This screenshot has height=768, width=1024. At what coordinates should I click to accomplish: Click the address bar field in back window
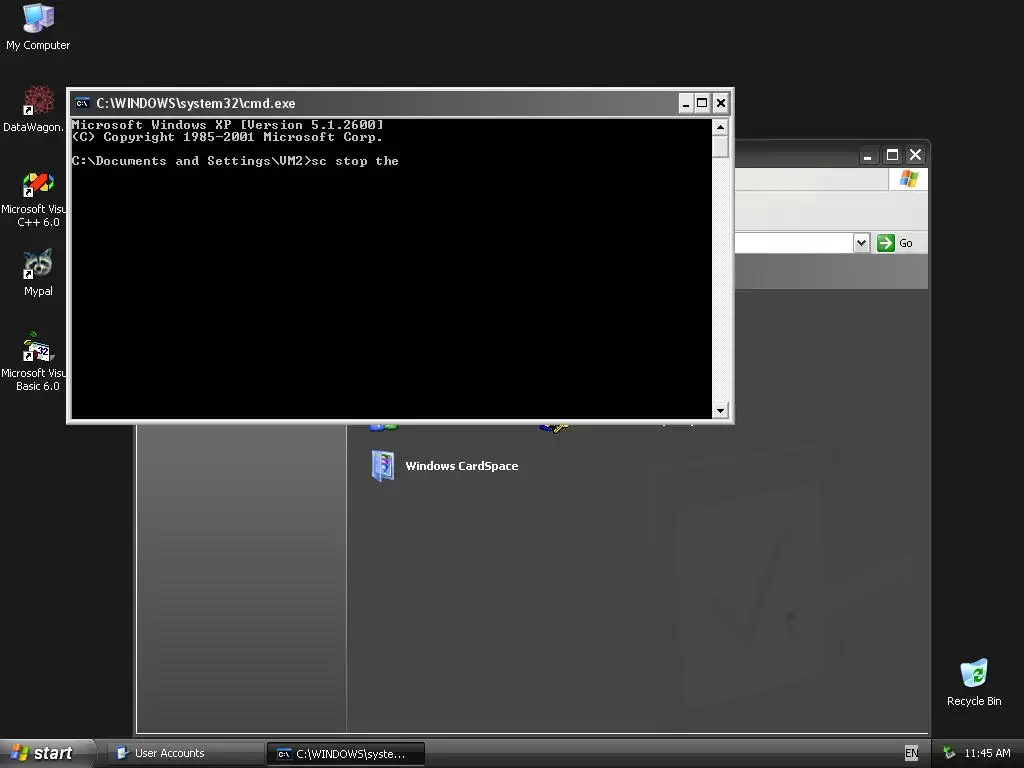click(x=793, y=243)
